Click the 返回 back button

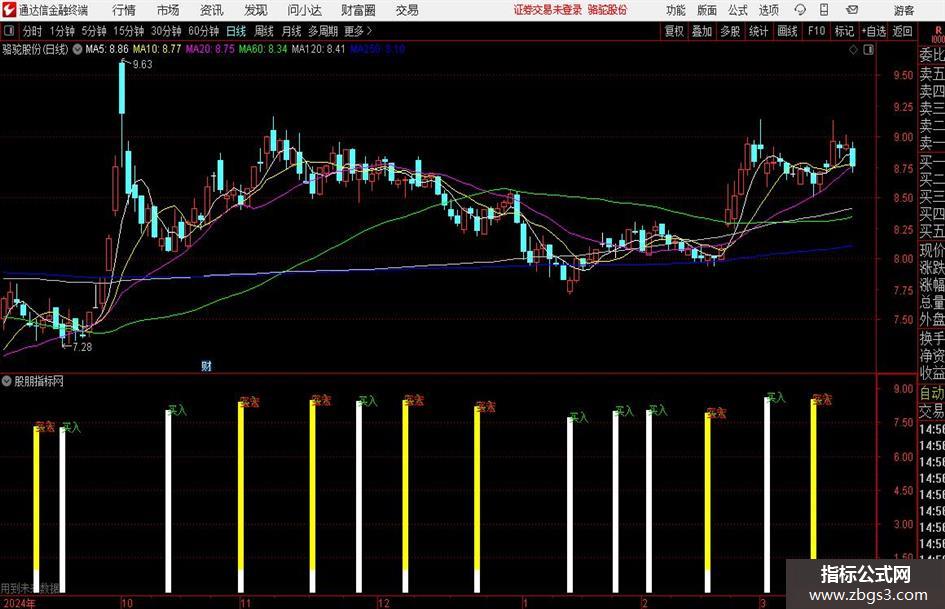[x=903, y=31]
